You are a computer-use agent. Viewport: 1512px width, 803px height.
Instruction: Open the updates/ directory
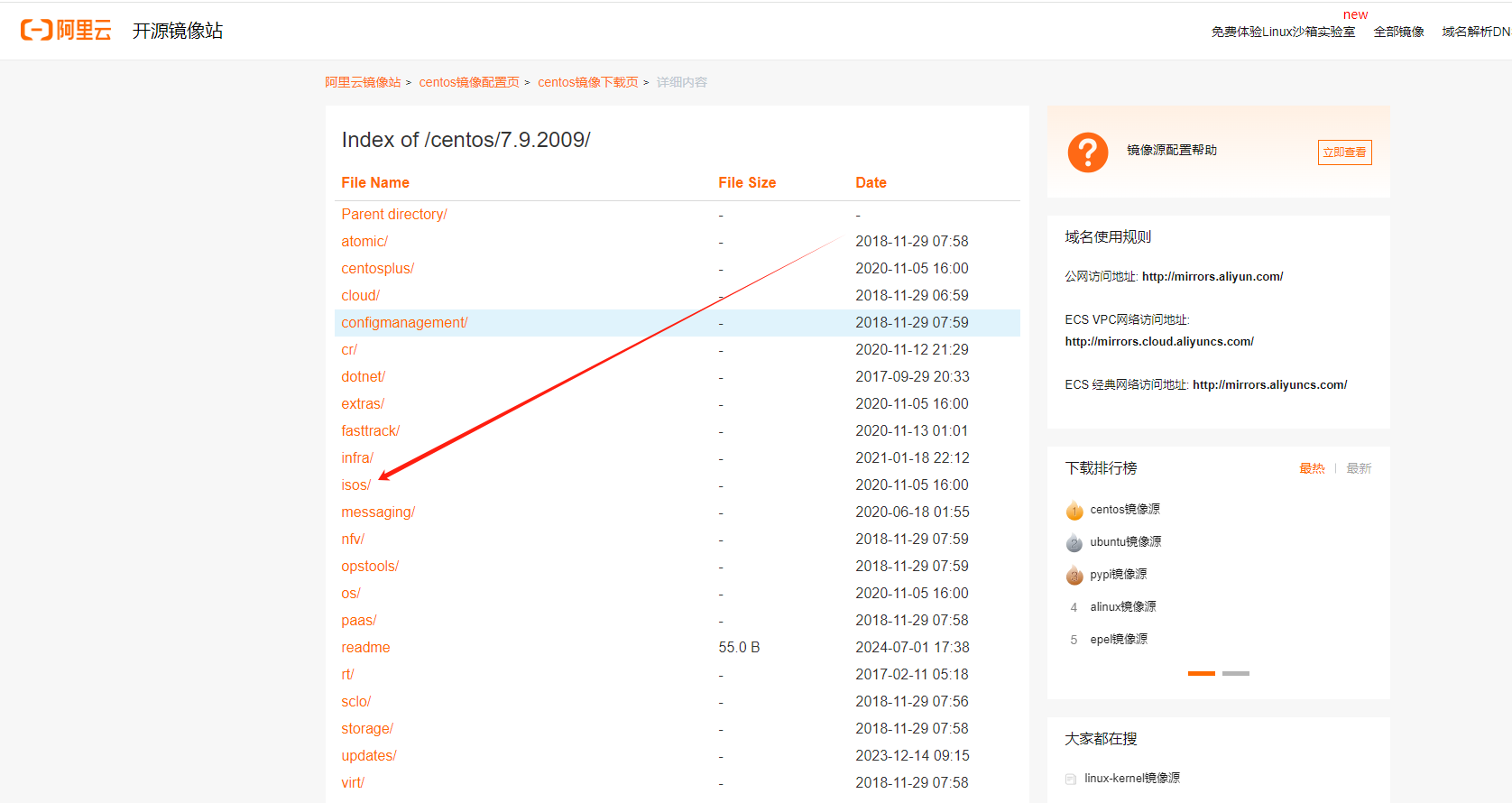pos(369,755)
